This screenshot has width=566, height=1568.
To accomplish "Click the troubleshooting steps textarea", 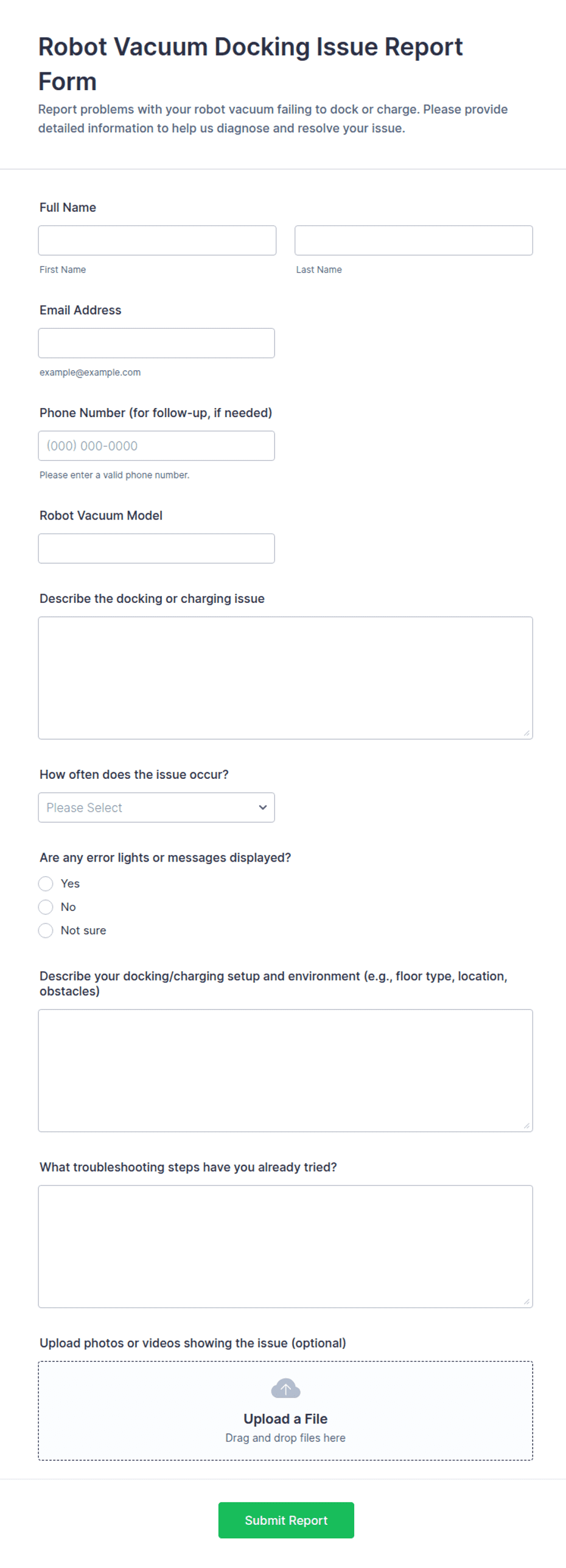I will pos(285,1246).
